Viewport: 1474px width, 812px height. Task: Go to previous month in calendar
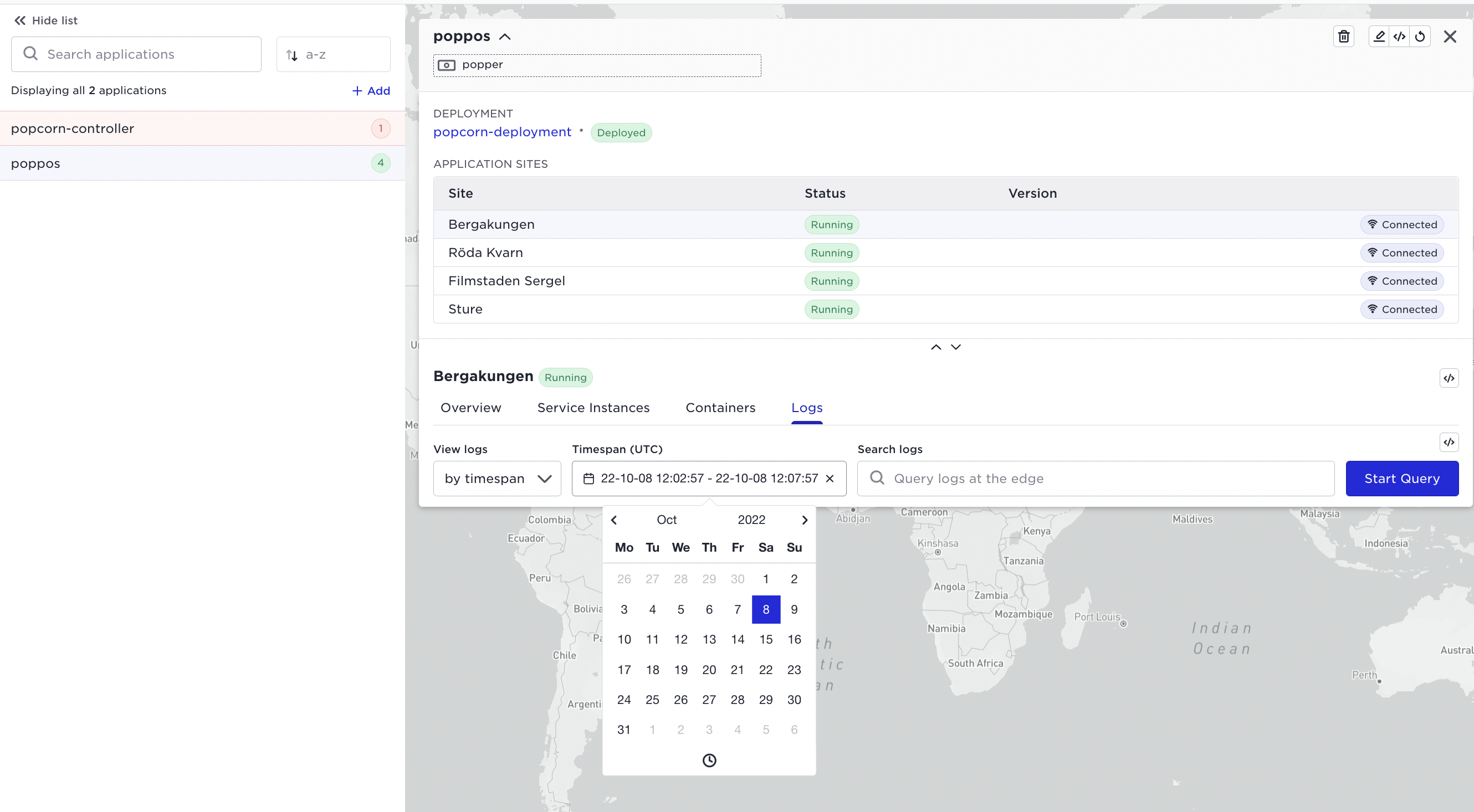click(614, 520)
